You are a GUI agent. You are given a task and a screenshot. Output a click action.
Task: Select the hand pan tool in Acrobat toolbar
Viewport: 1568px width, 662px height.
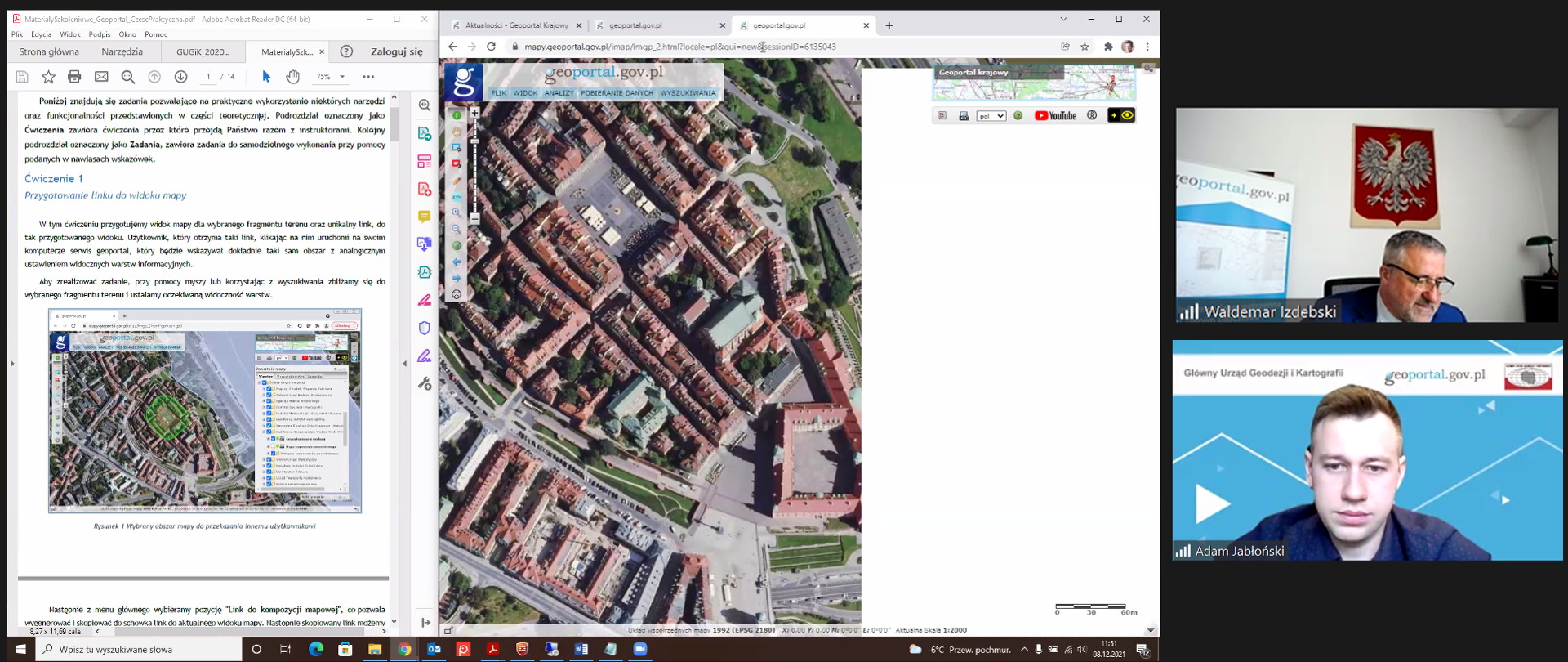[x=292, y=77]
